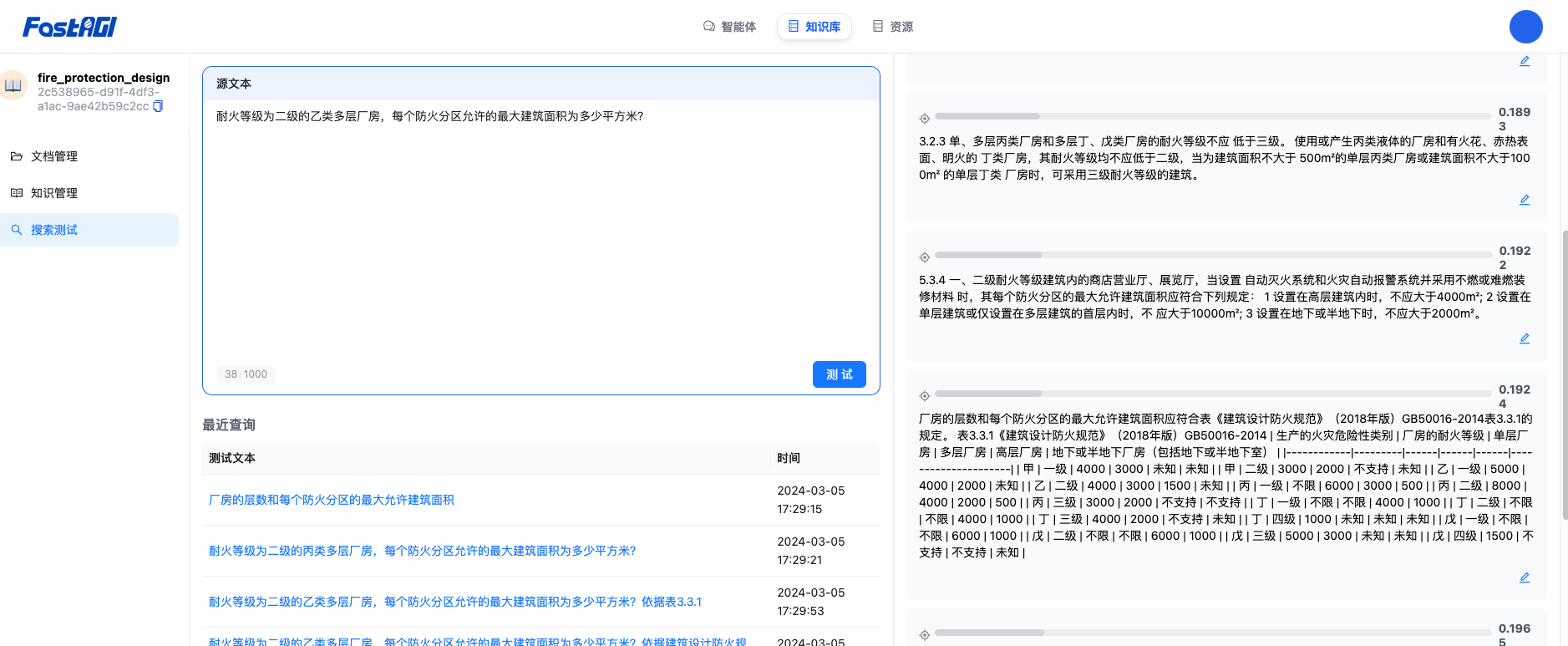Screen dimensions: 1568x646
Task: Open the 资源 tab
Action: coord(893,27)
